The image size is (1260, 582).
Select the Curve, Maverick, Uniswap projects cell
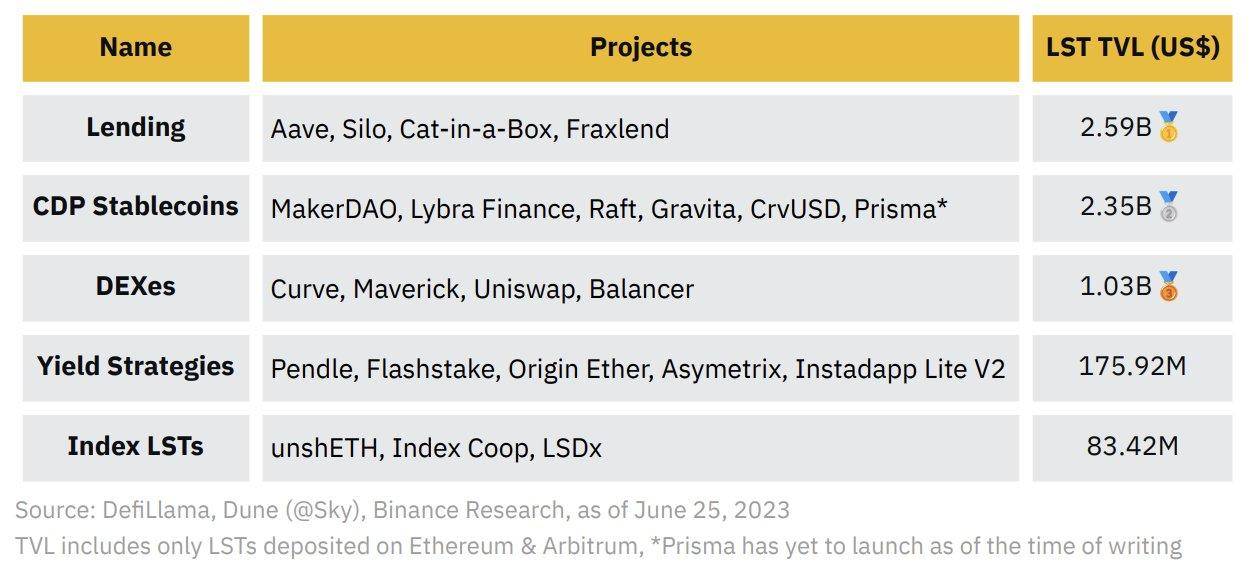[641, 288]
